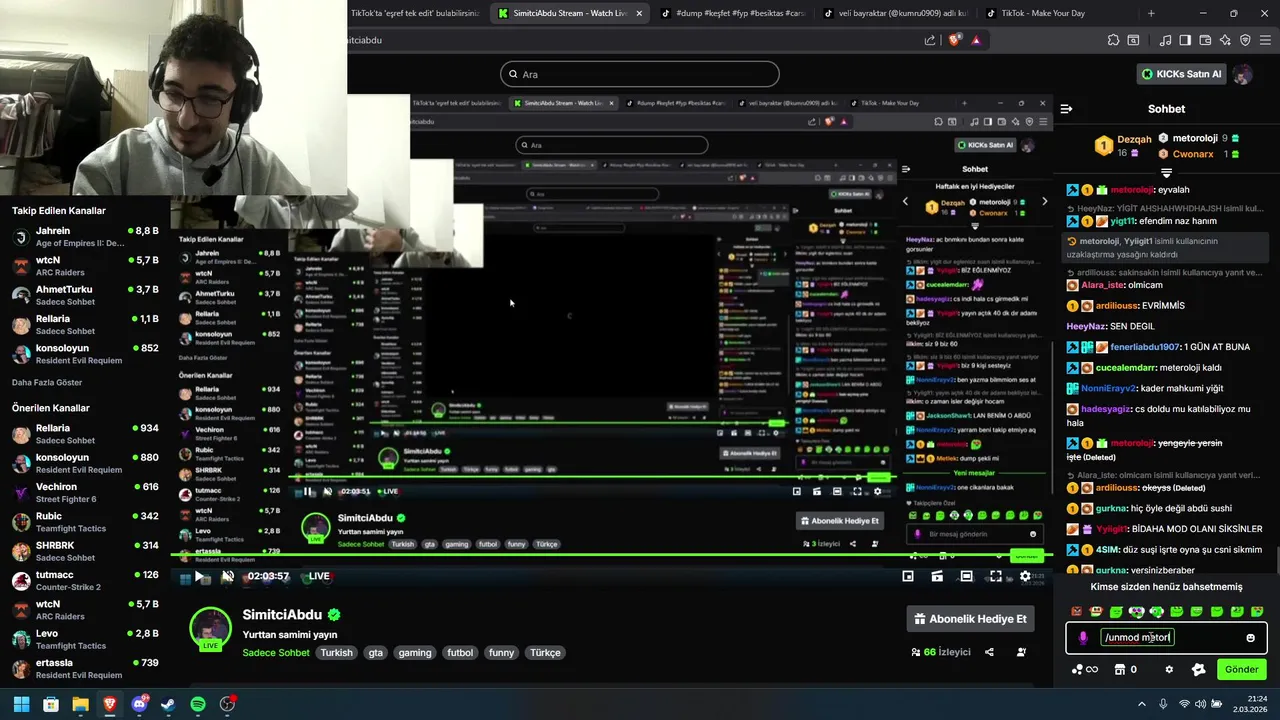Click the share page icon in address bar
Viewport: 1280px width, 720px height.
930,40
